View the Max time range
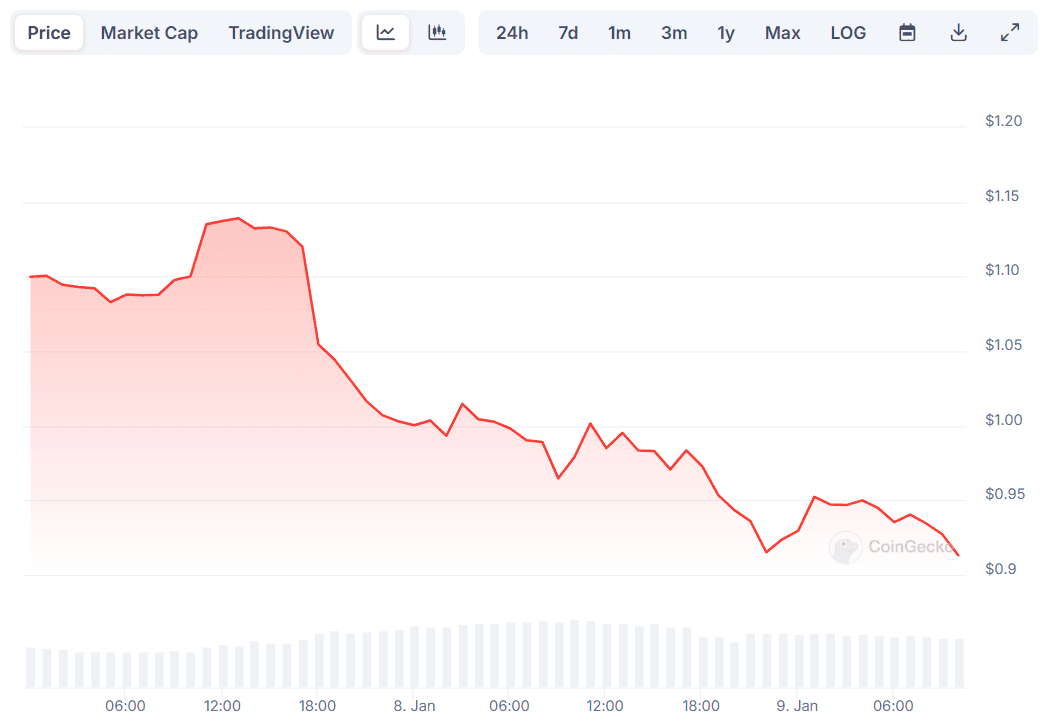The image size is (1040, 722). click(x=782, y=33)
